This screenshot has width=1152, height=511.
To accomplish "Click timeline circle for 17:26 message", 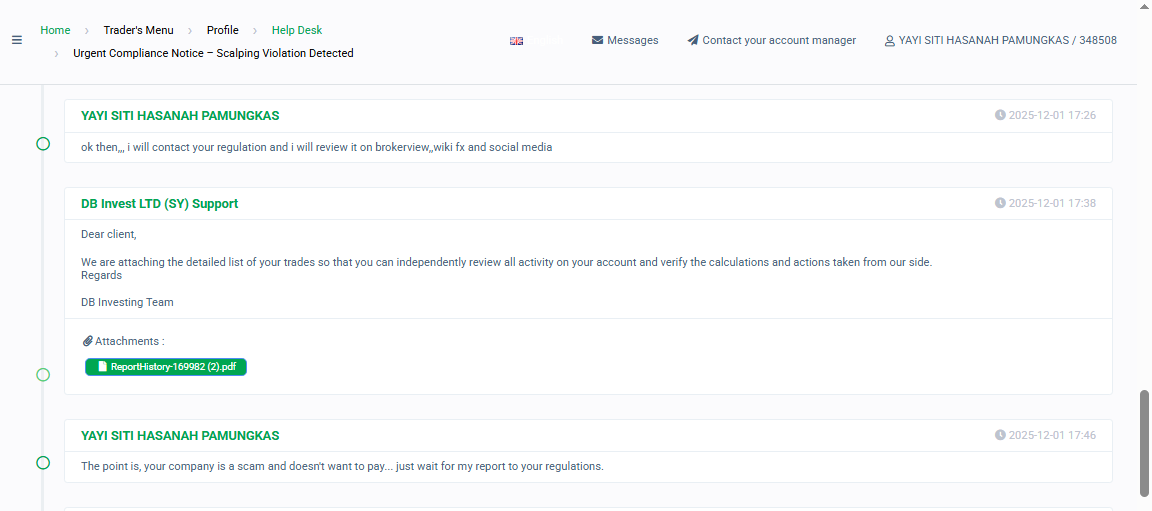I will [x=43, y=144].
